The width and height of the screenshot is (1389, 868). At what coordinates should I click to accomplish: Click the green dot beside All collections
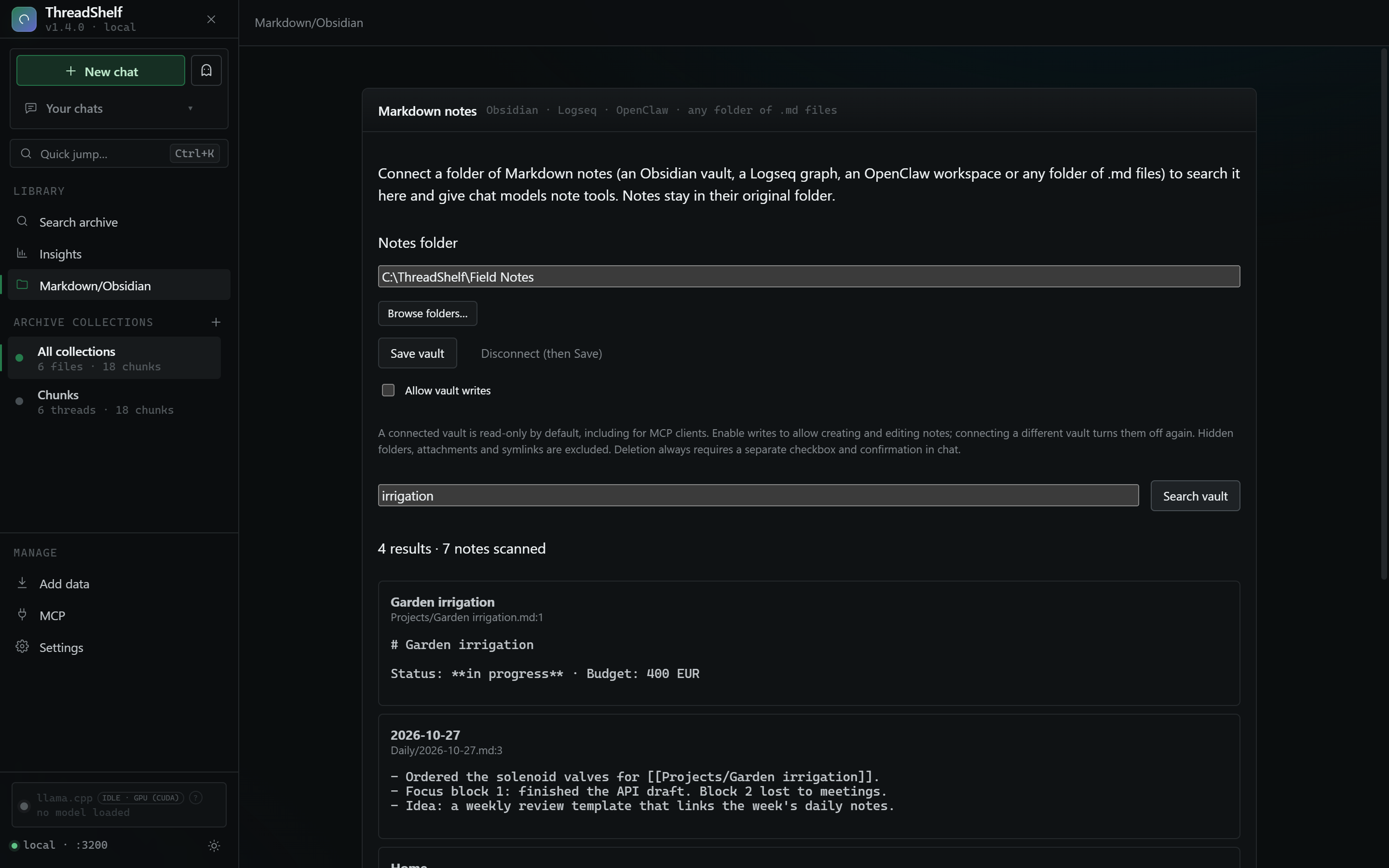click(x=19, y=358)
